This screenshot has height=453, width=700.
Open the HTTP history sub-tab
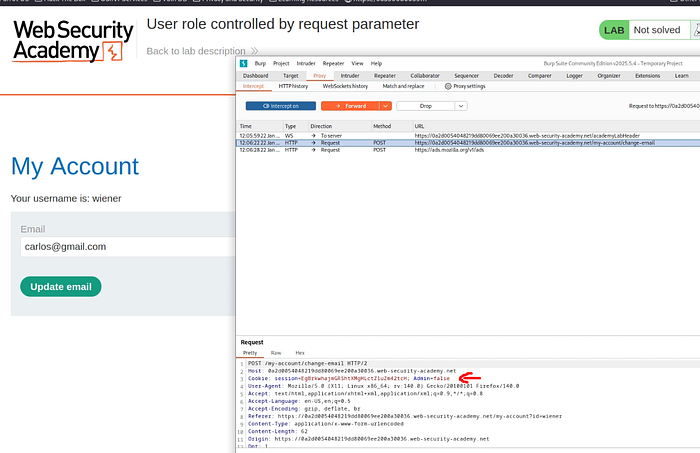coord(293,86)
